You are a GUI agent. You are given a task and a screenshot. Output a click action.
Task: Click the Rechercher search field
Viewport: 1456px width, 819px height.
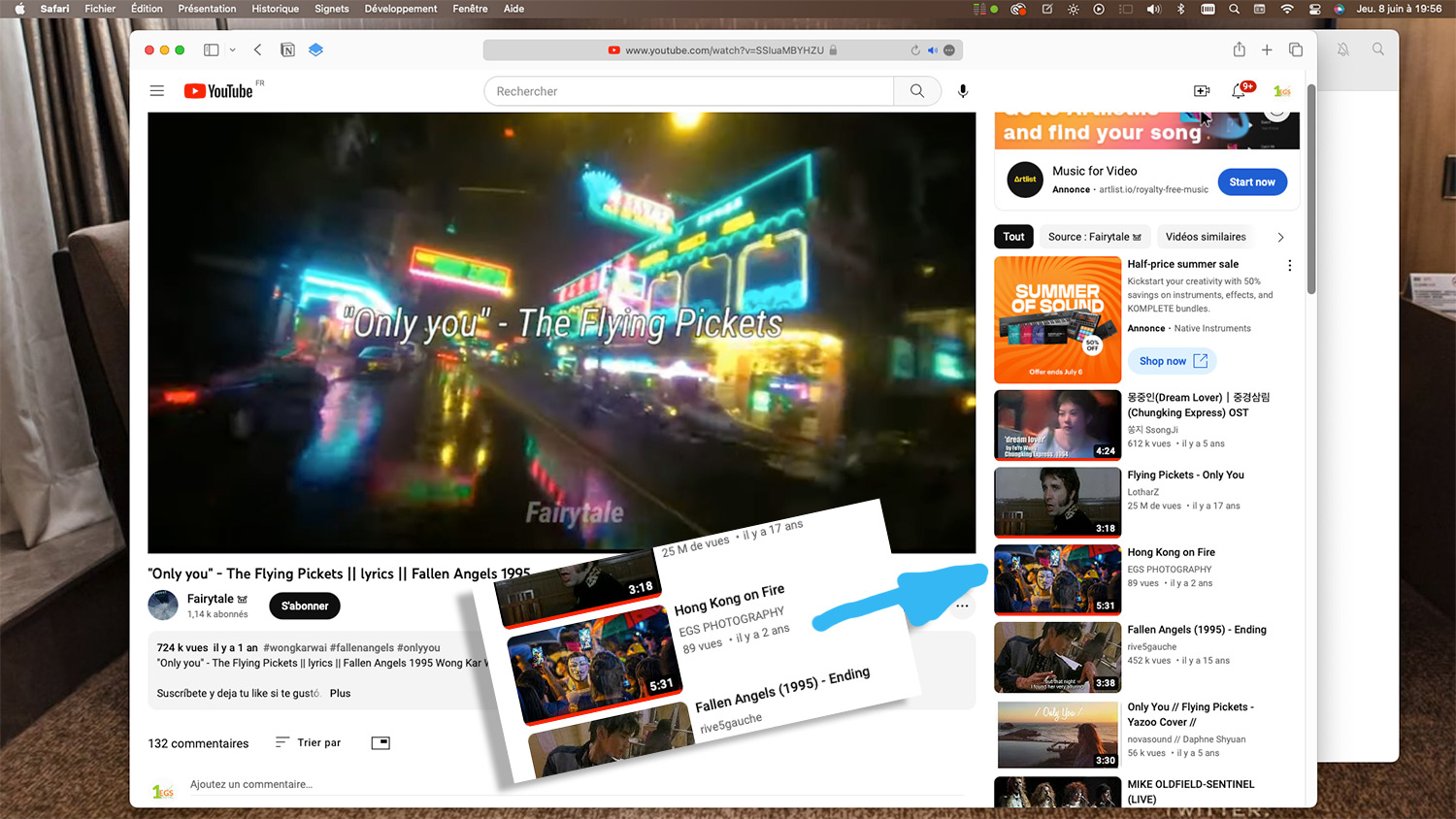(x=689, y=91)
